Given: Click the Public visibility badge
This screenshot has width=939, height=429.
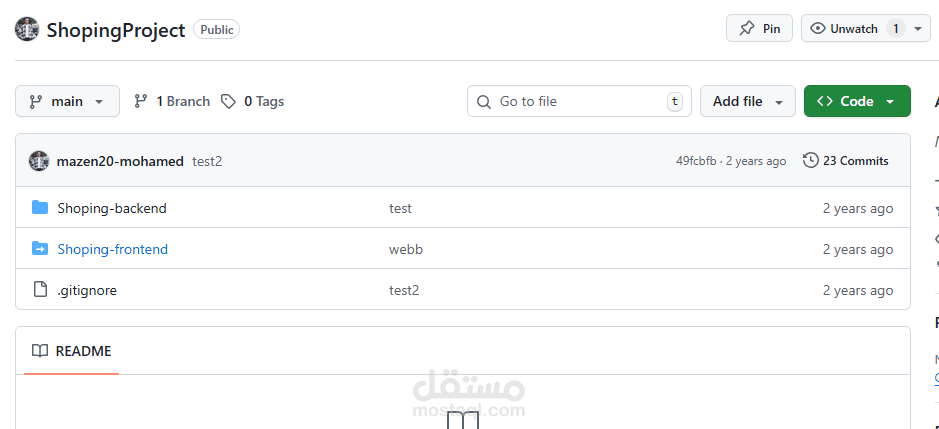Looking at the screenshot, I should click(x=217, y=29).
